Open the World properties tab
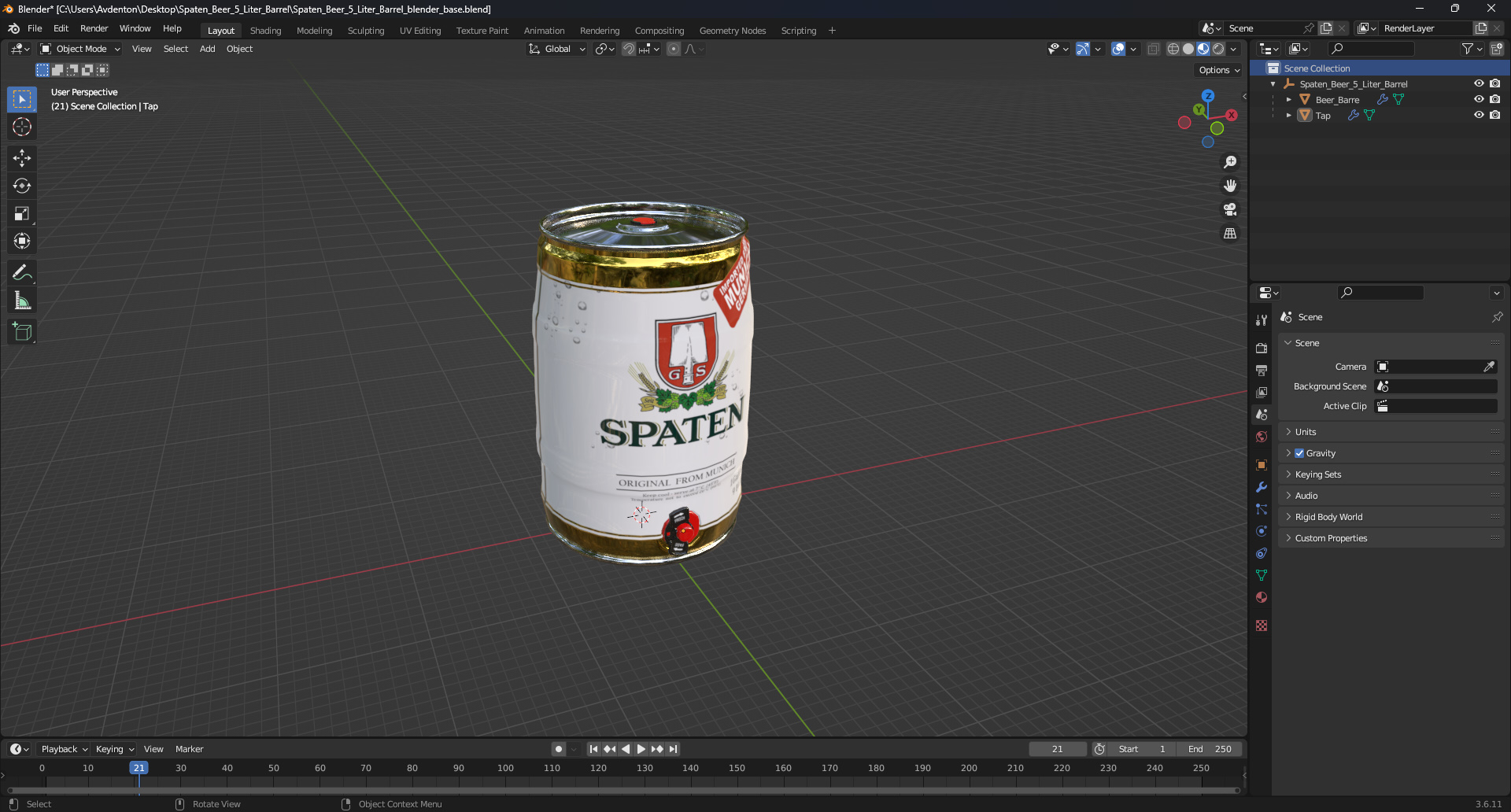 tap(1262, 437)
